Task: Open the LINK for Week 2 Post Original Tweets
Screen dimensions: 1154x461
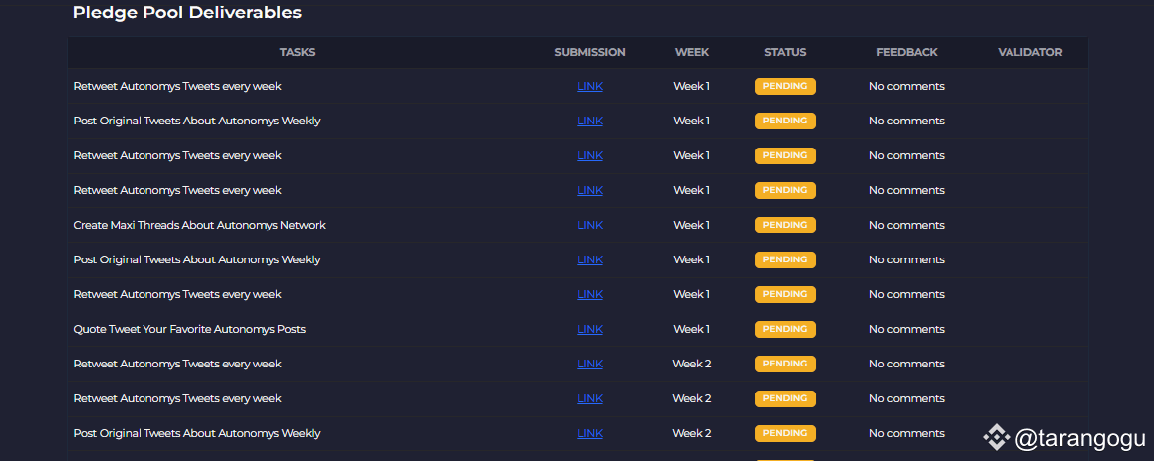Action: [x=590, y=433]
